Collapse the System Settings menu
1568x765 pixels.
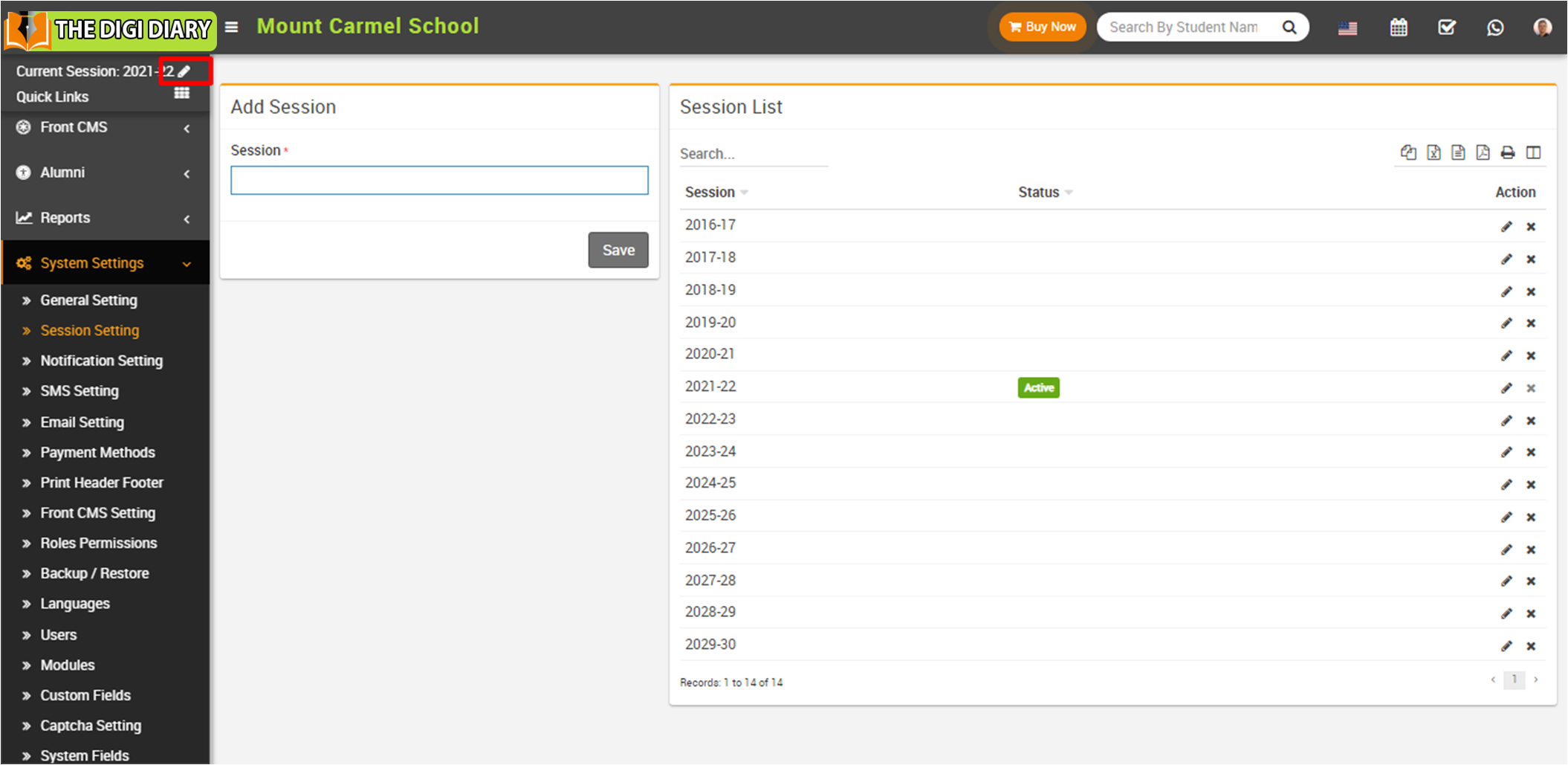(x=104, y=263)
